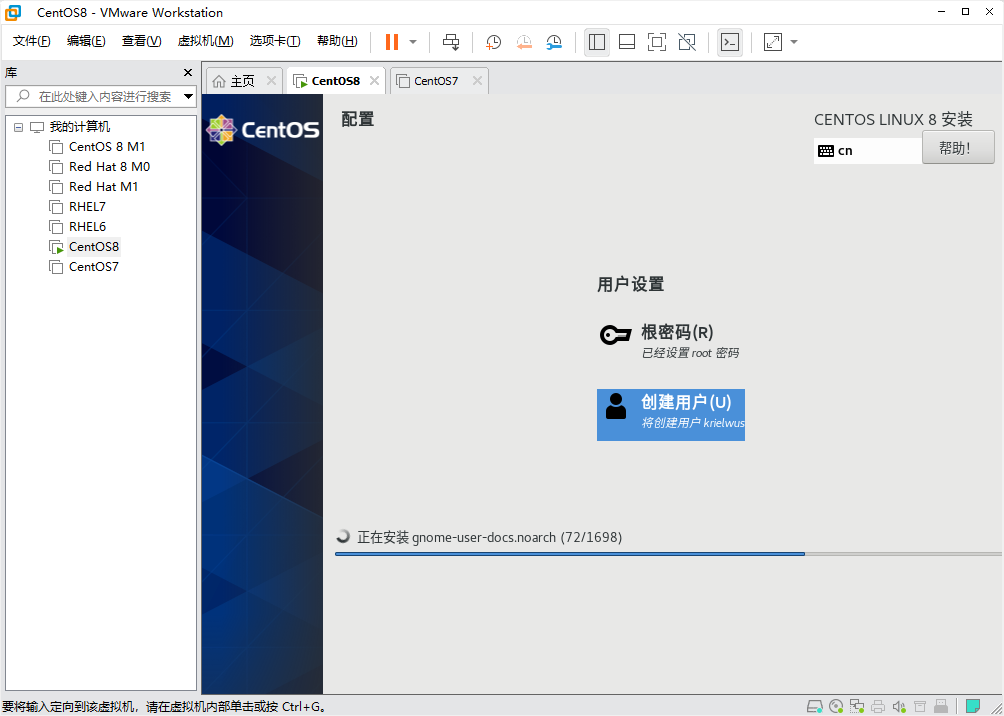Send Ctrl+Alt+Del to the virtual machine
The image size is (1004, 716).
click(451, 42)
